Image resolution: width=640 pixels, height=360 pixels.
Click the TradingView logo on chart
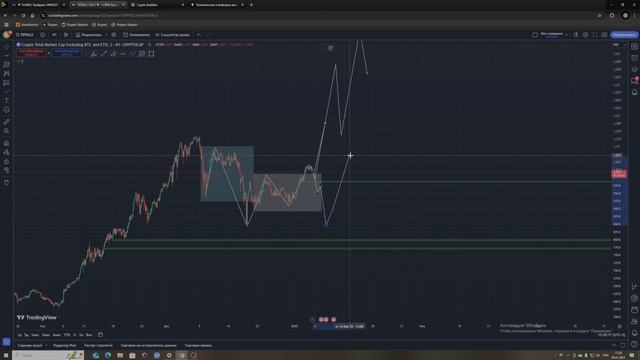pyautogui.click(x=37, y=317)
